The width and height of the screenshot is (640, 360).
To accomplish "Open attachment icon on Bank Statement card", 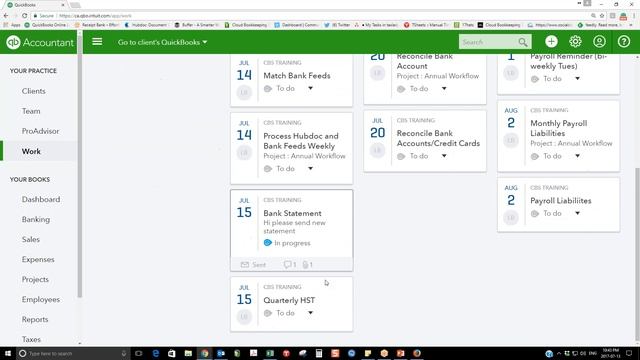I will pyautogui.click(x=305, y=265).
